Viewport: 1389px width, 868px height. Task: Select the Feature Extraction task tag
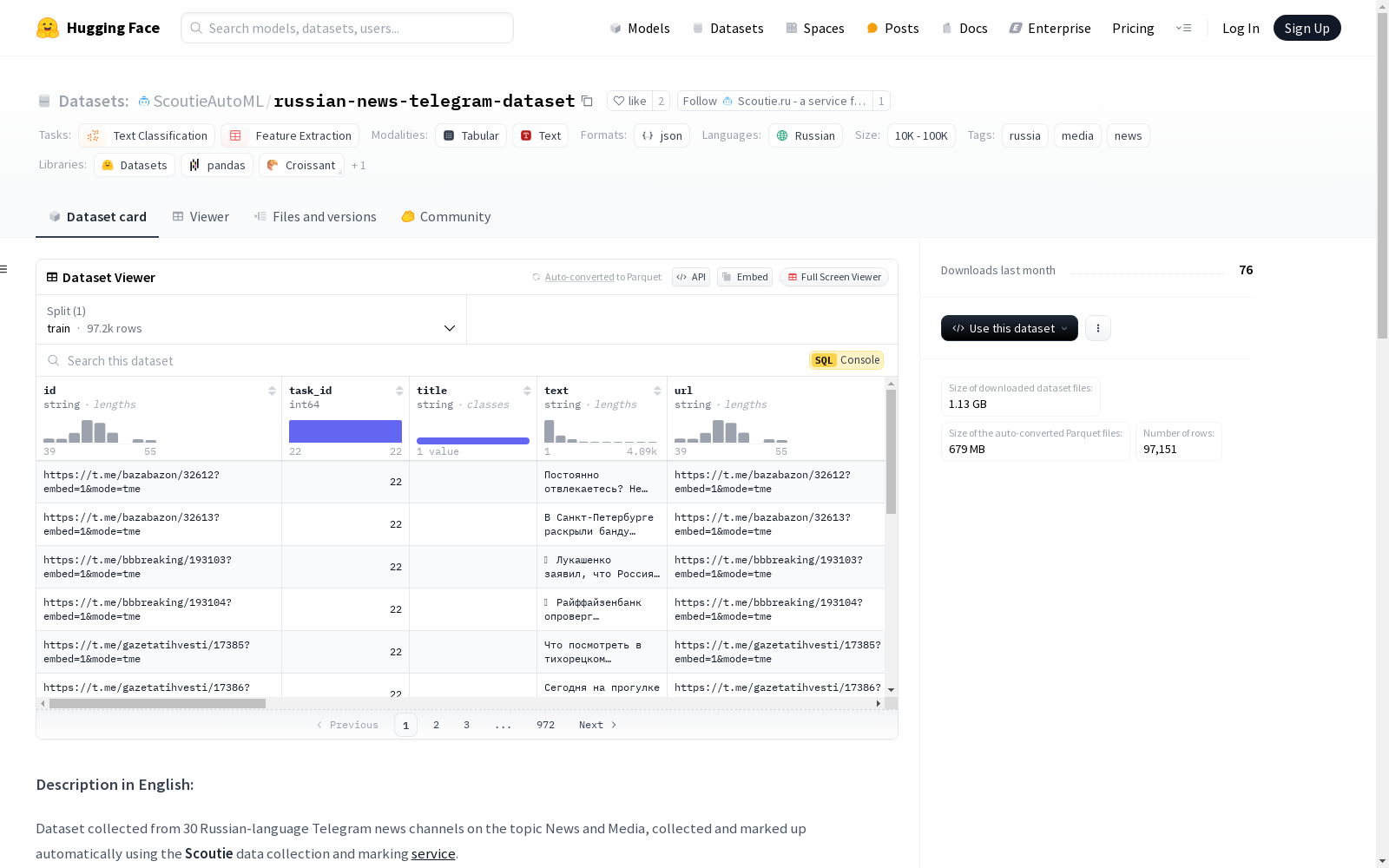tap(290, 135)
